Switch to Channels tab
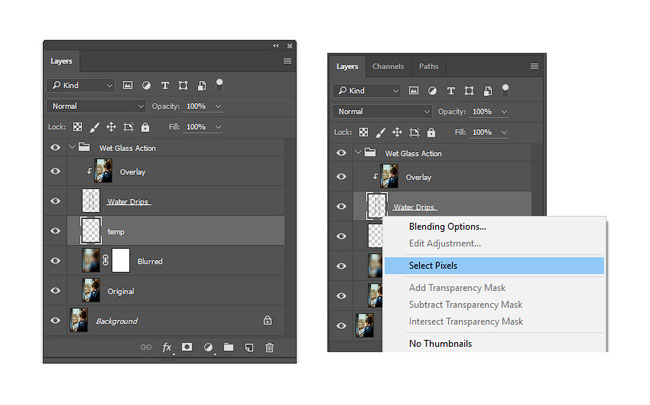The image size is (650, 405). [x=388, y=66]
